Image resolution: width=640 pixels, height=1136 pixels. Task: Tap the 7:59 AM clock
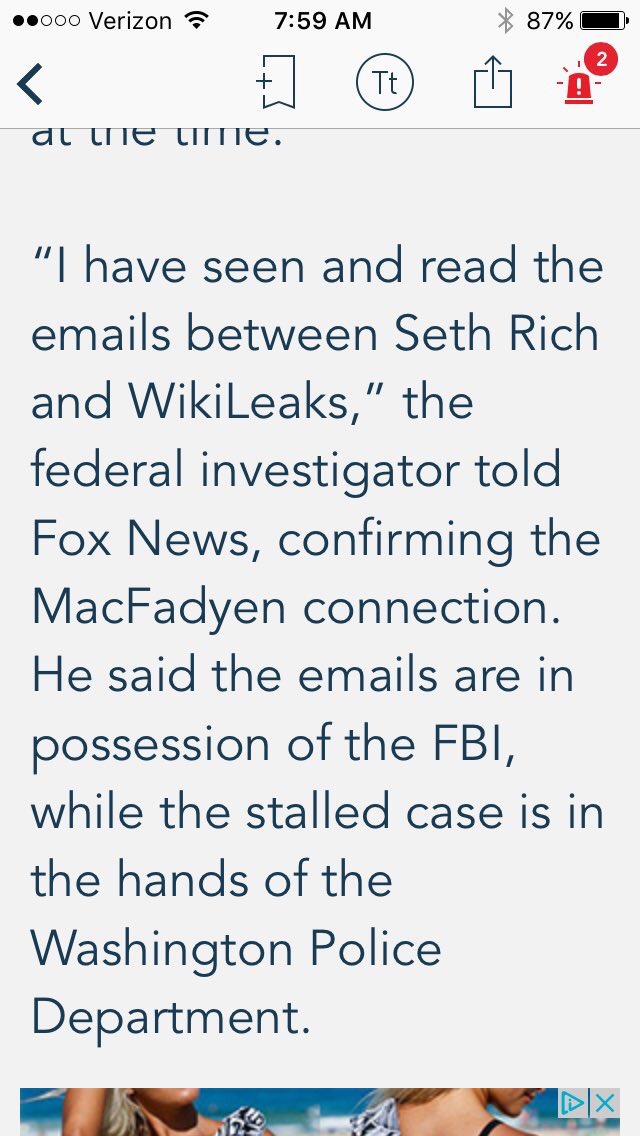pos(322,20)
